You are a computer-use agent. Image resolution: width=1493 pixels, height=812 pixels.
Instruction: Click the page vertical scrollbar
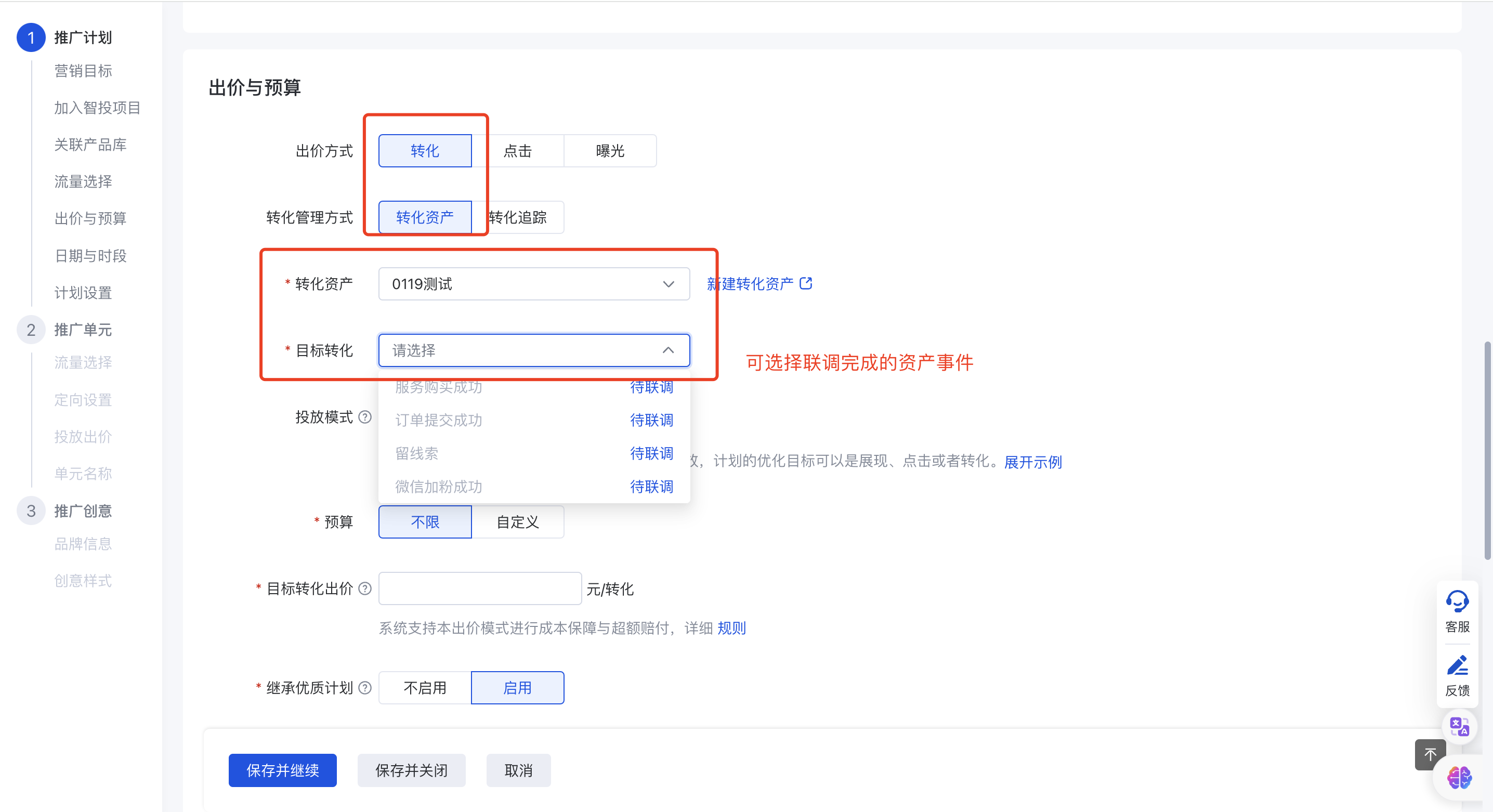[1487, 451]
